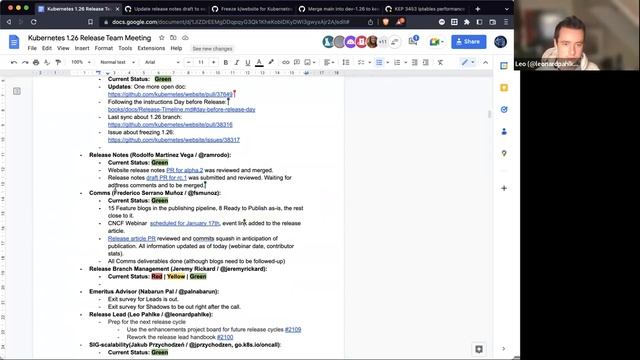Open the Google account avatar

pos(500,42)
